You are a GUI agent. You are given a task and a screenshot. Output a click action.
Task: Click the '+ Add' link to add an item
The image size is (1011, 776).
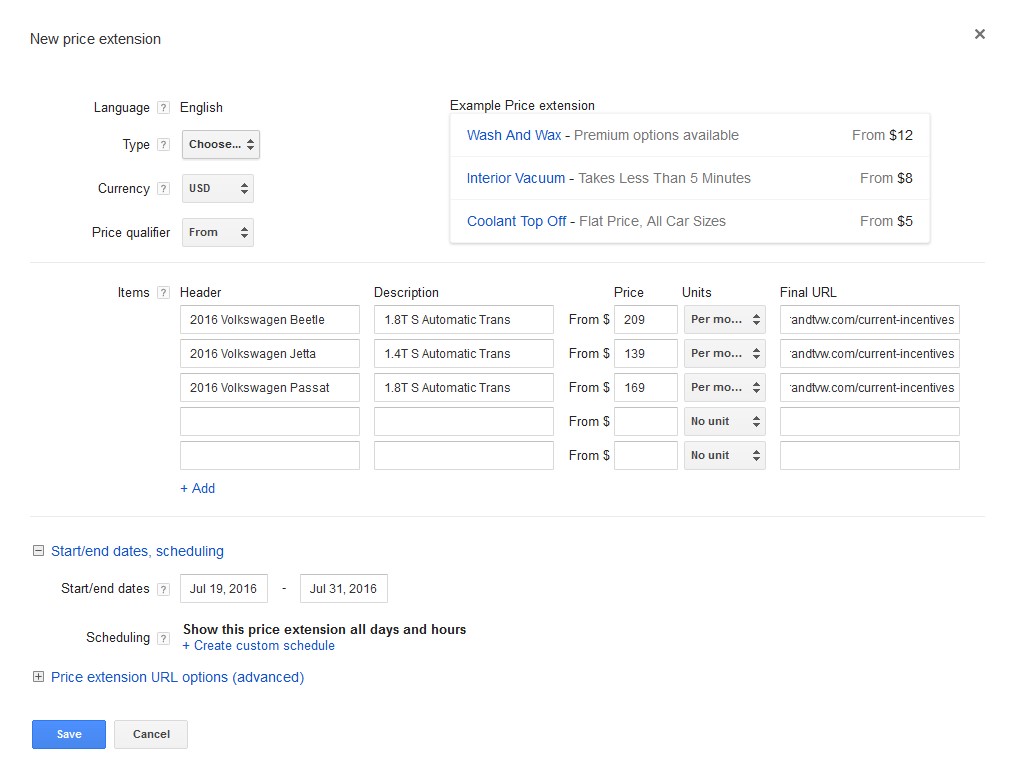point(197,488)
